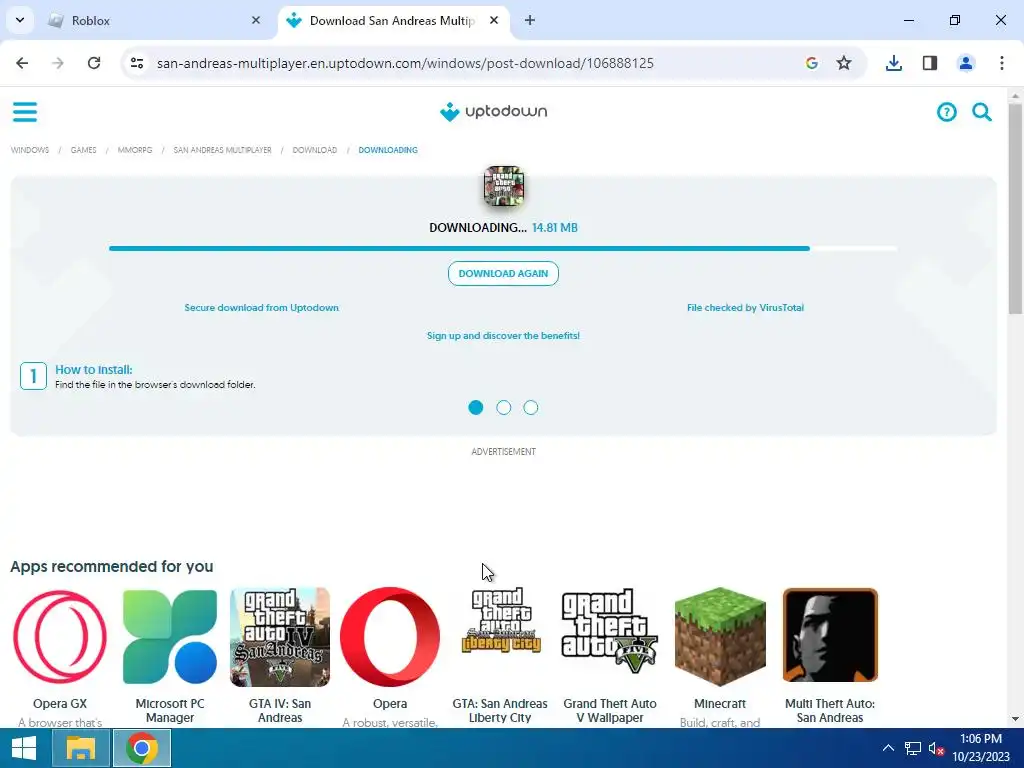The height and width of the screenshot is (768, 1024).
Task: Open the Opera GX app icon
Action: tap(60, 637)
